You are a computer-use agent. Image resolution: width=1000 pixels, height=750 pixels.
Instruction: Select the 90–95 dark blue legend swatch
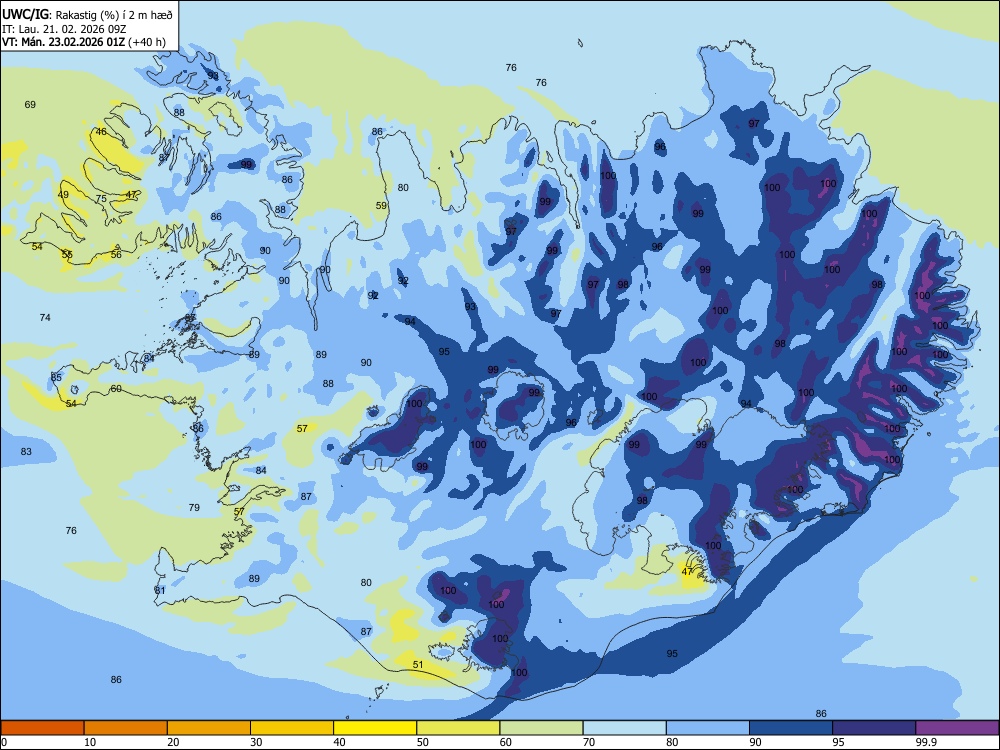click(x=791, y=728)
